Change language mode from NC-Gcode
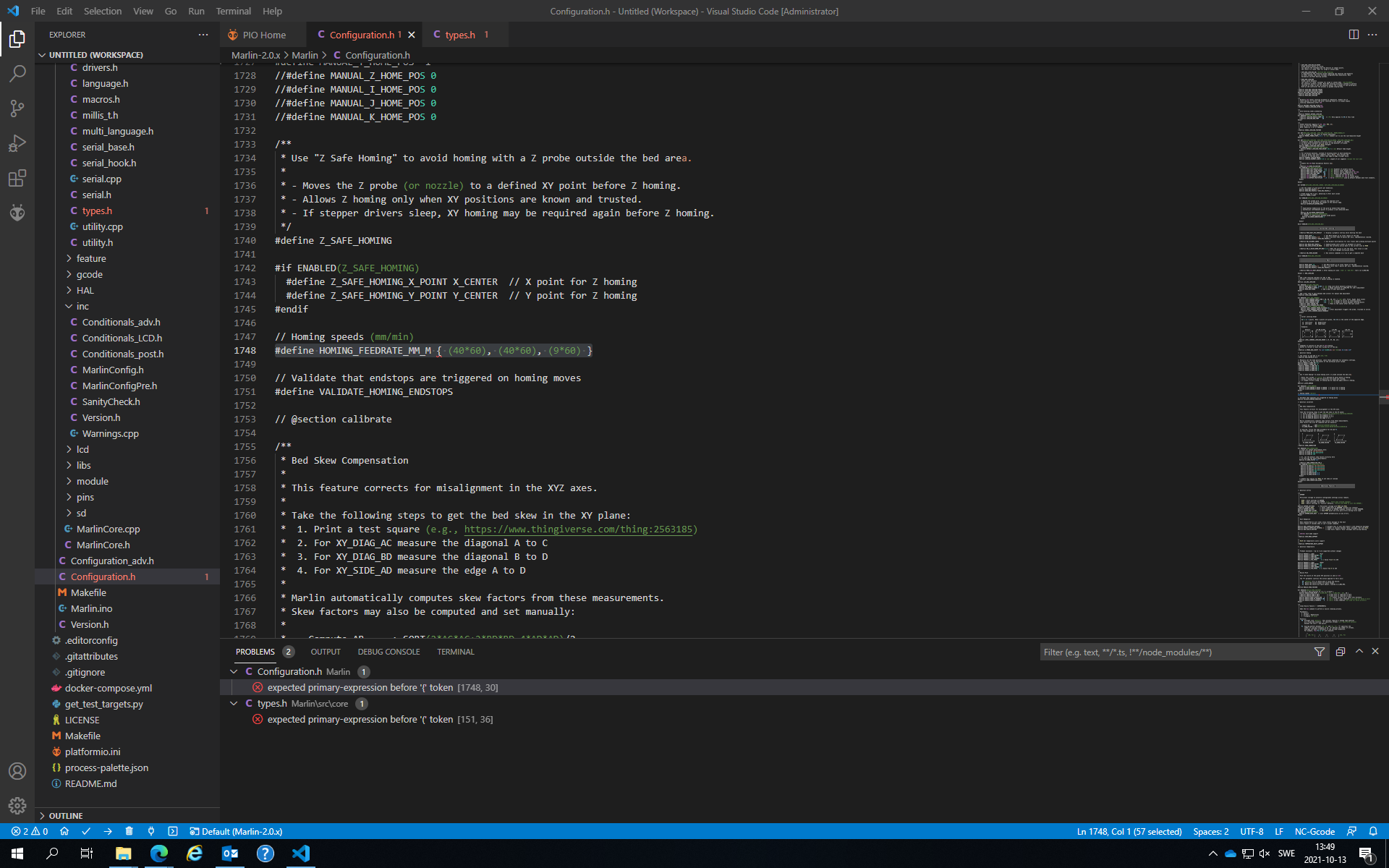This screenshot has height=868, width=1389. click(1314, 831)
